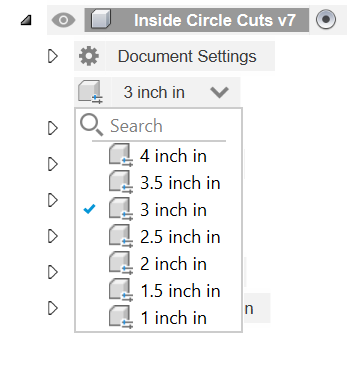Expand the tree row level with the Search field
Image resolution: width=361 pixels, height=390 pixels.
click(x=53, y=128)
